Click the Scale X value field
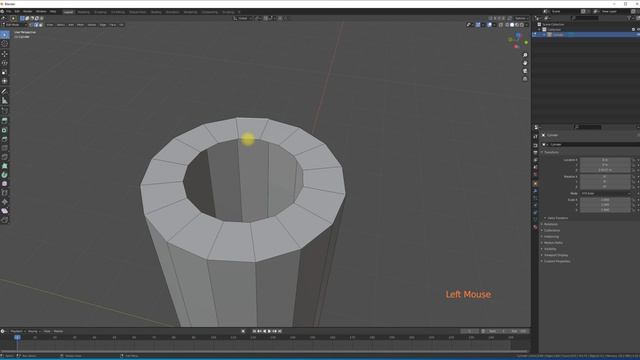This screenshot has width=640, height=360. pyautogui.click(x=605, y=200)
